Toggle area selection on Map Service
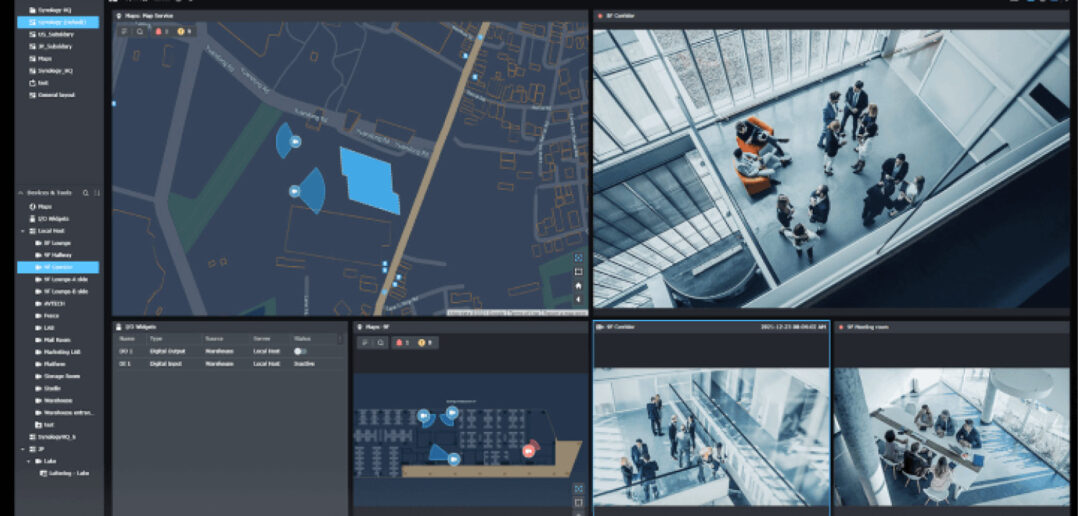Viewport: 1078px width, 516px height. pos(578,271)
